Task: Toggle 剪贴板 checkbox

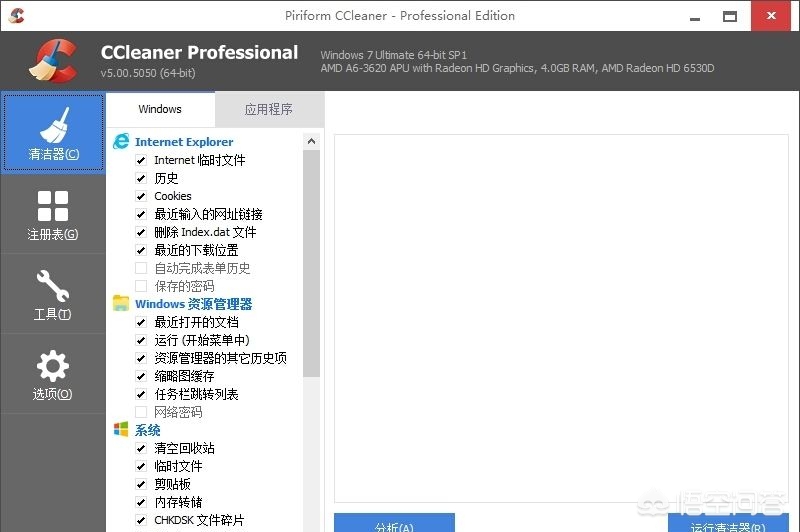Action: 141,484
